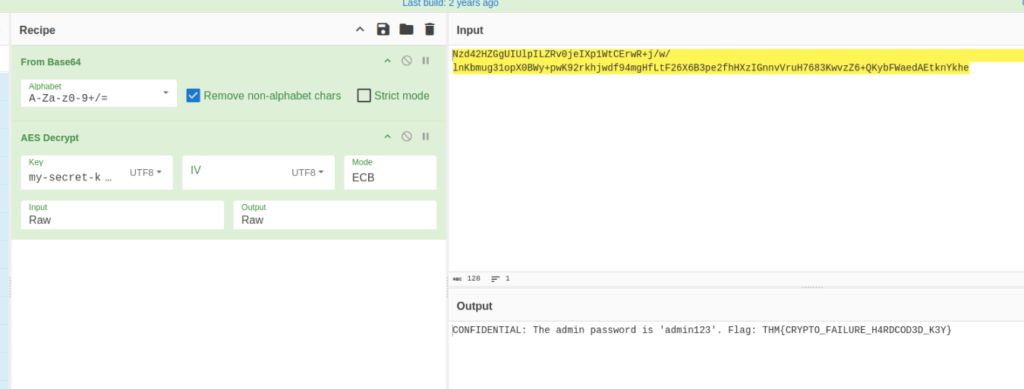
Task: Collapse the Recipe pane chevron
Action: coord(360,29)
